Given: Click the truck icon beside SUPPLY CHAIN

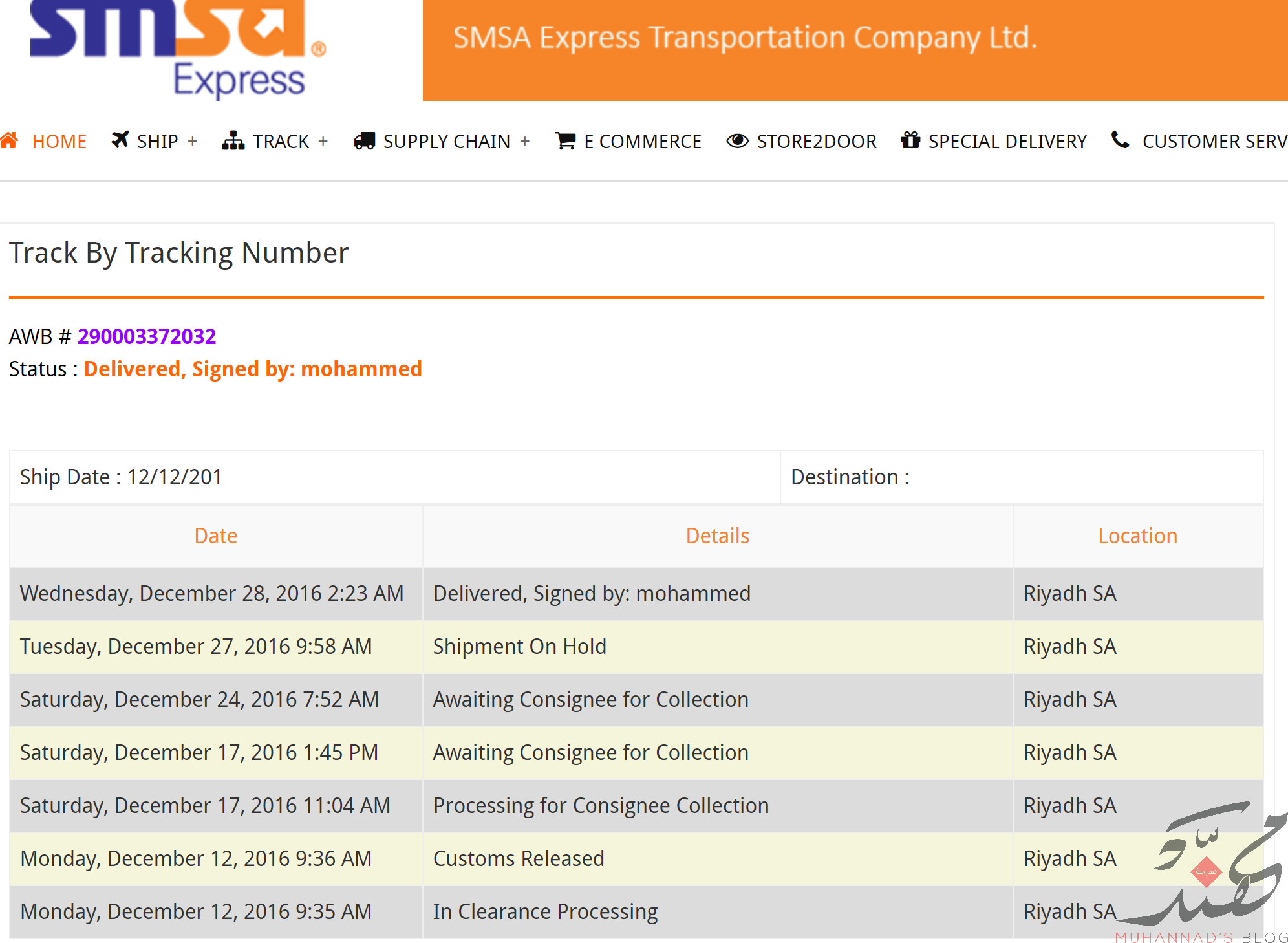Looking at the screenshot, I should click(365, 140).
